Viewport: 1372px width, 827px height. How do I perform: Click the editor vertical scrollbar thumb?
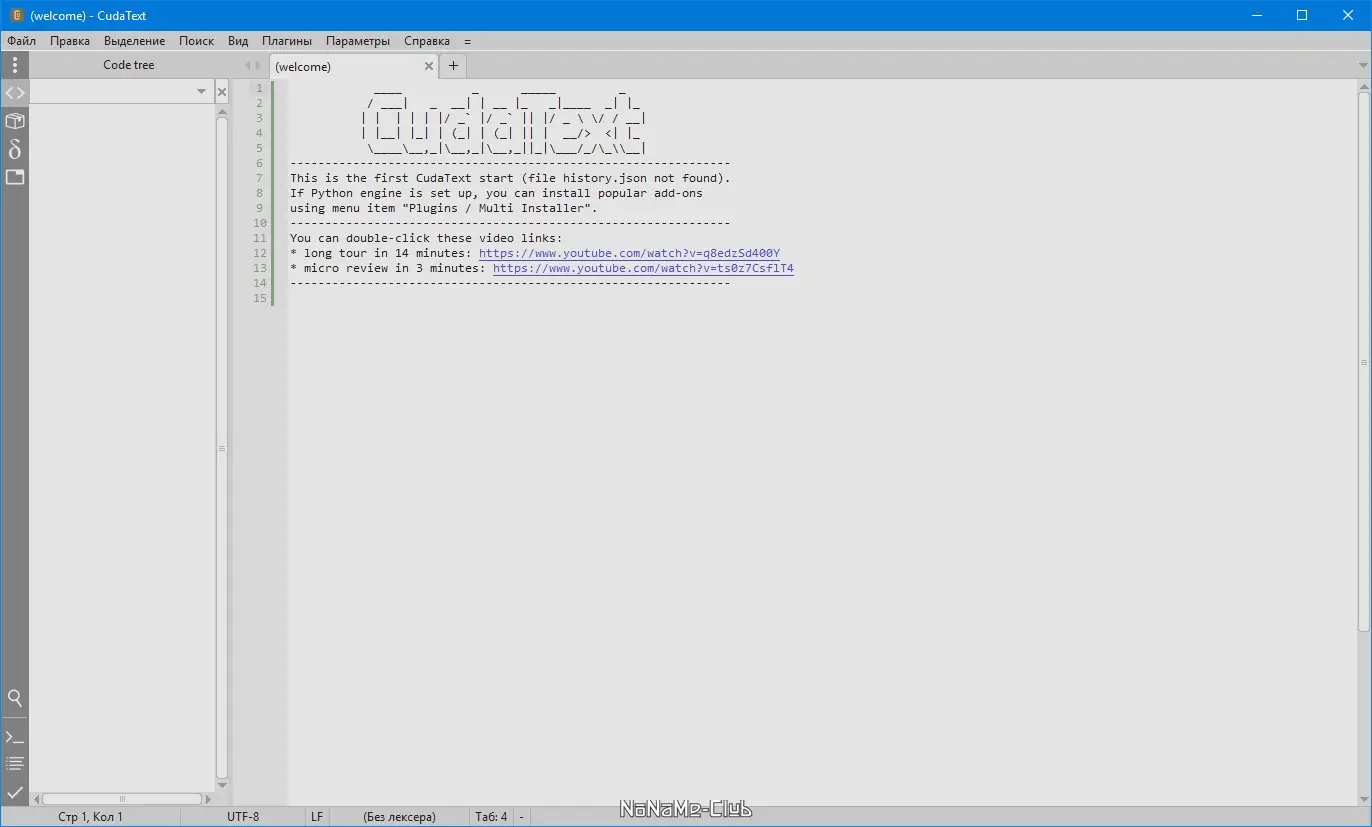1364,361
